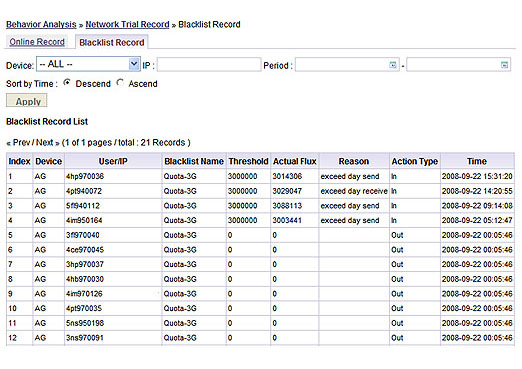Image resolution: width=522 pixels, height=369 pixels.
Task: Click the '21 Records' pagination summary text
Action: click(163, 143)
